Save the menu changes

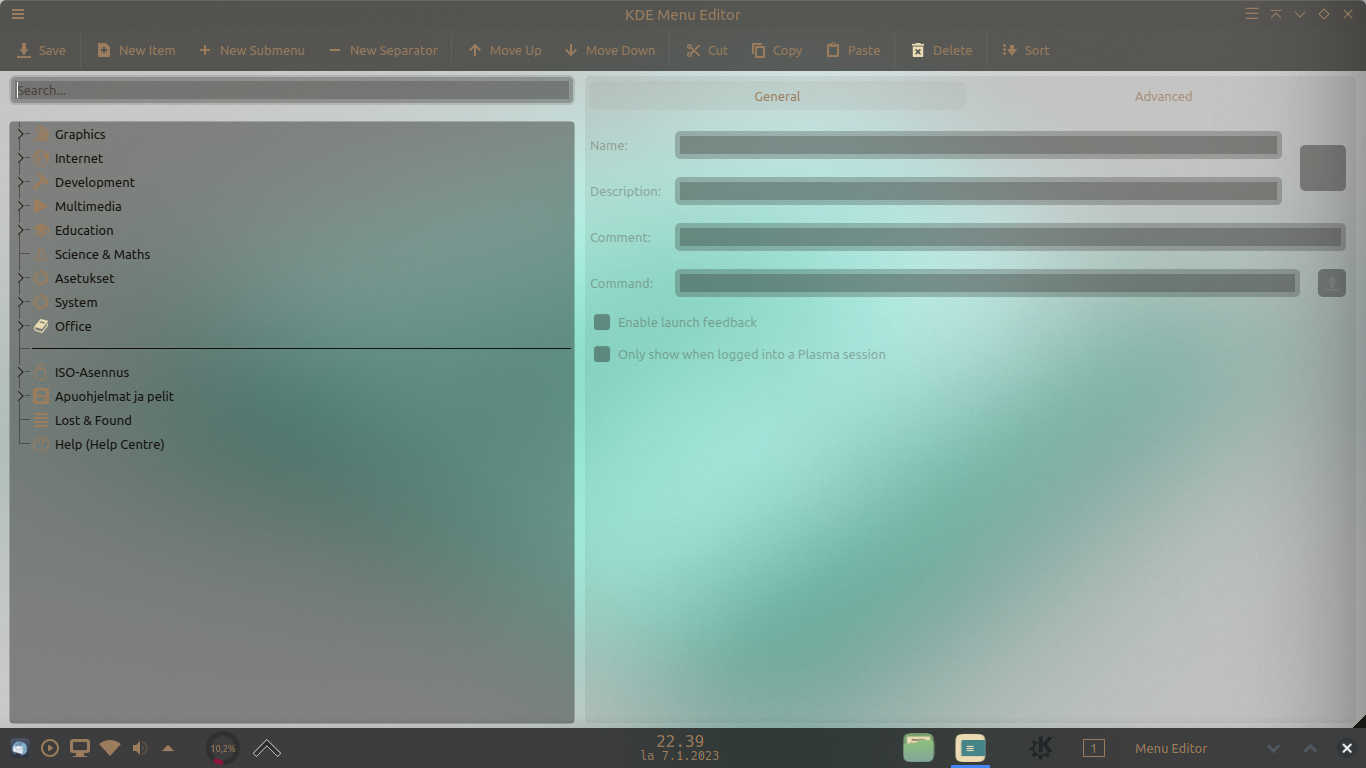(41, 50)
